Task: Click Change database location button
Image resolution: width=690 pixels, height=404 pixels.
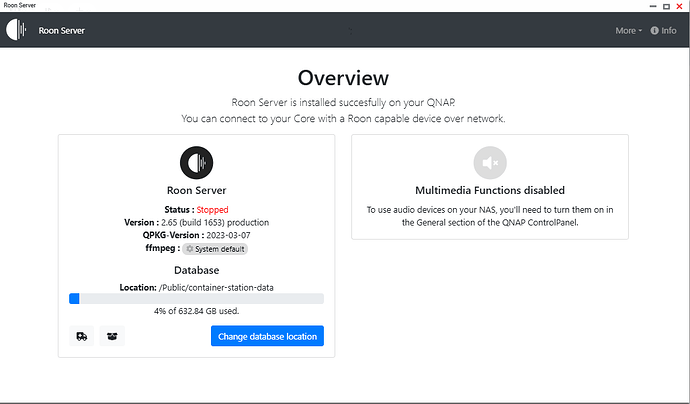Action: point(267,336)
